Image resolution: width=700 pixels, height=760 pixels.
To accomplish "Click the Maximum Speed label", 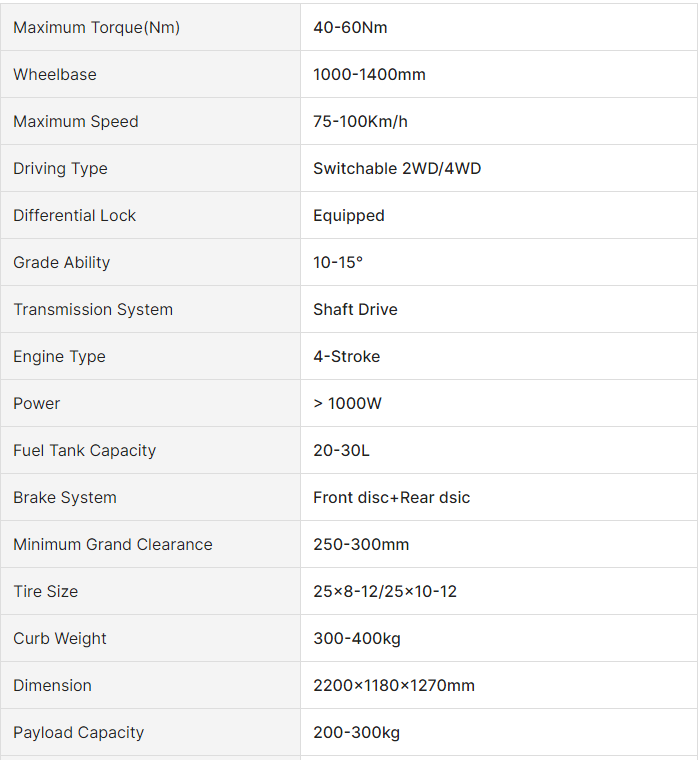I will pyautogui.click(x=76, y=122).
